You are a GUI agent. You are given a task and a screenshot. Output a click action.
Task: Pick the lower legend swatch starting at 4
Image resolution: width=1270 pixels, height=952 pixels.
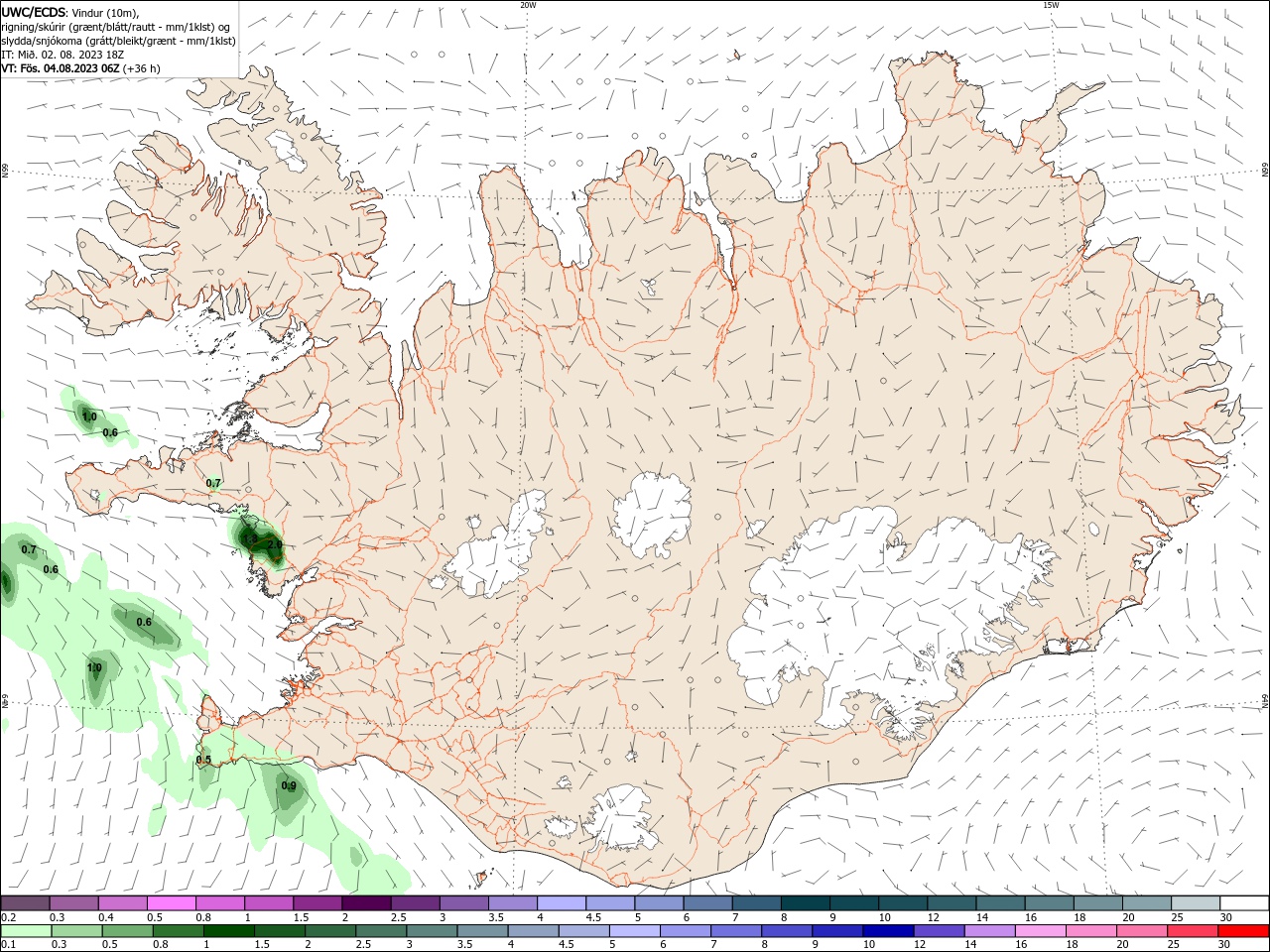click(534, 931)
